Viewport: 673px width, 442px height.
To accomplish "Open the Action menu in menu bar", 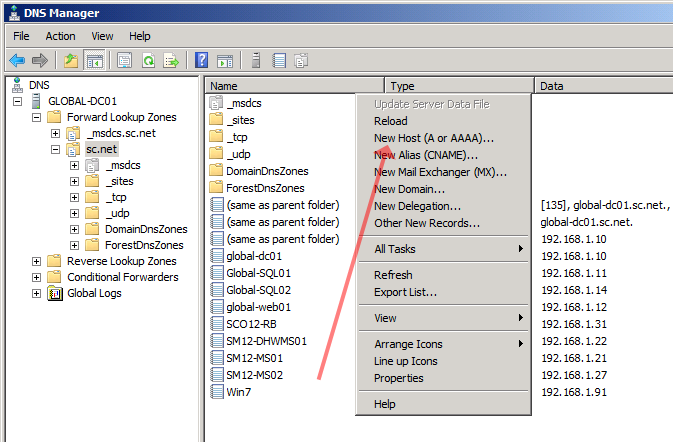I will (x=60, y=35).
